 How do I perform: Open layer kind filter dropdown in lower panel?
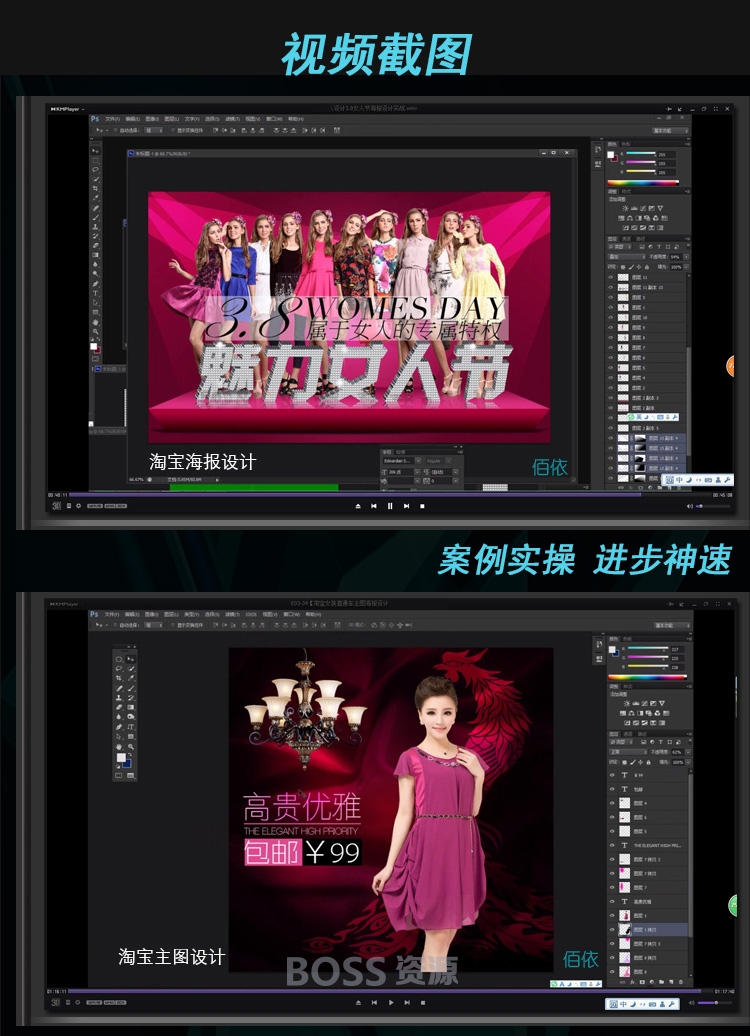(x=620, y=742)
